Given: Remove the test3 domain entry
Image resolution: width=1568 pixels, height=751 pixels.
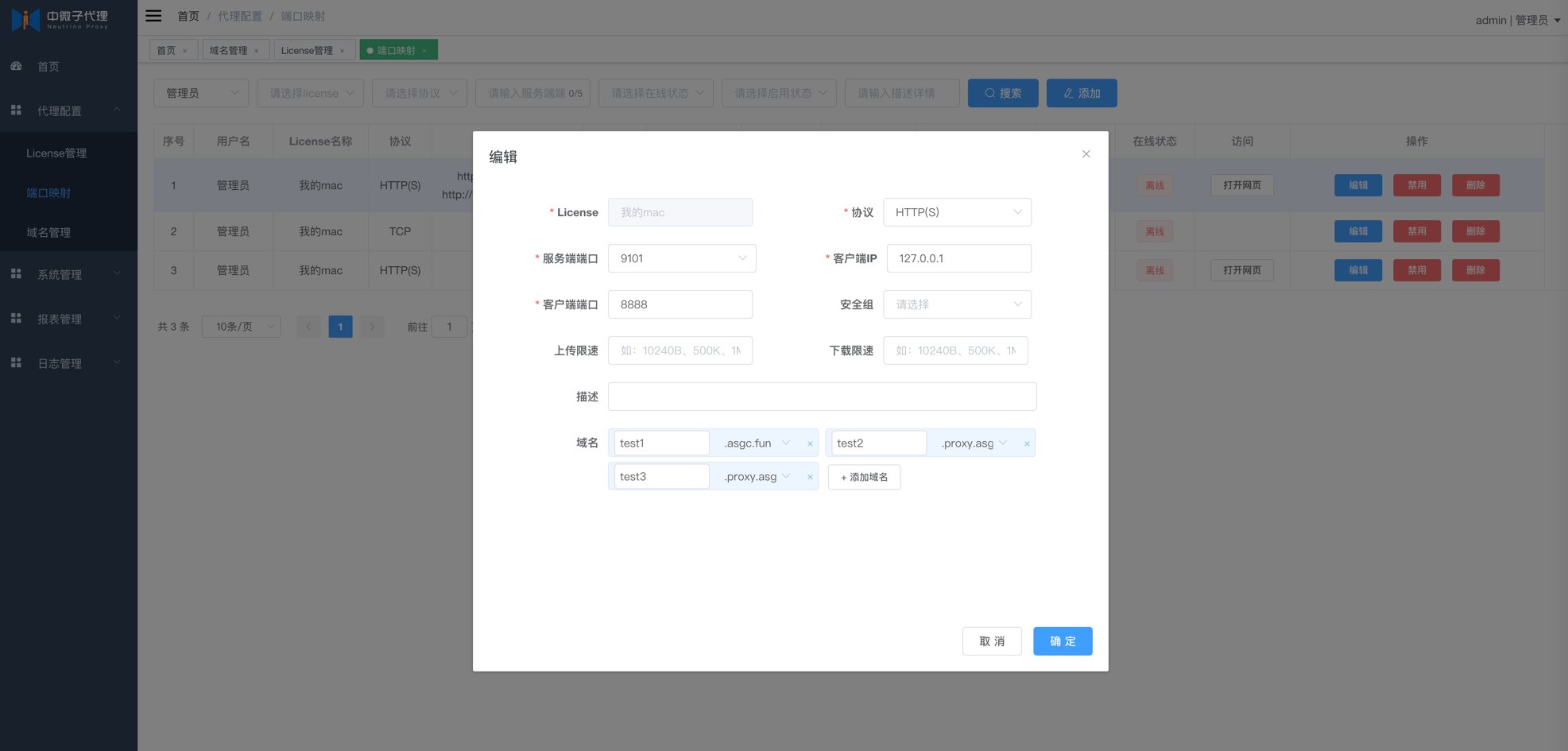Looking at the screenshot, I should click(x=810, y=477).
